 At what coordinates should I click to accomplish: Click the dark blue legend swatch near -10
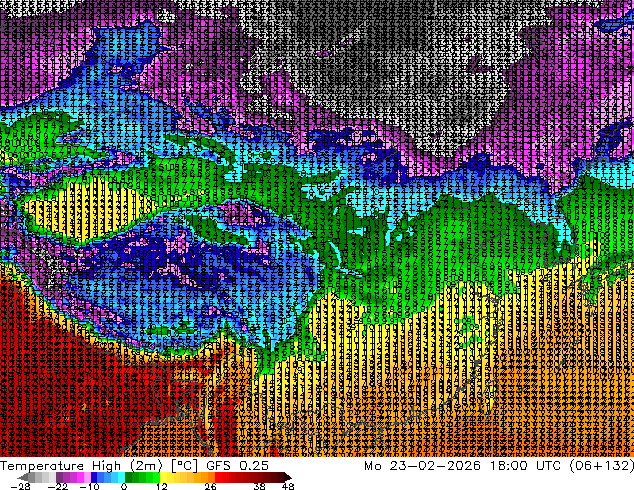point(94,477)
